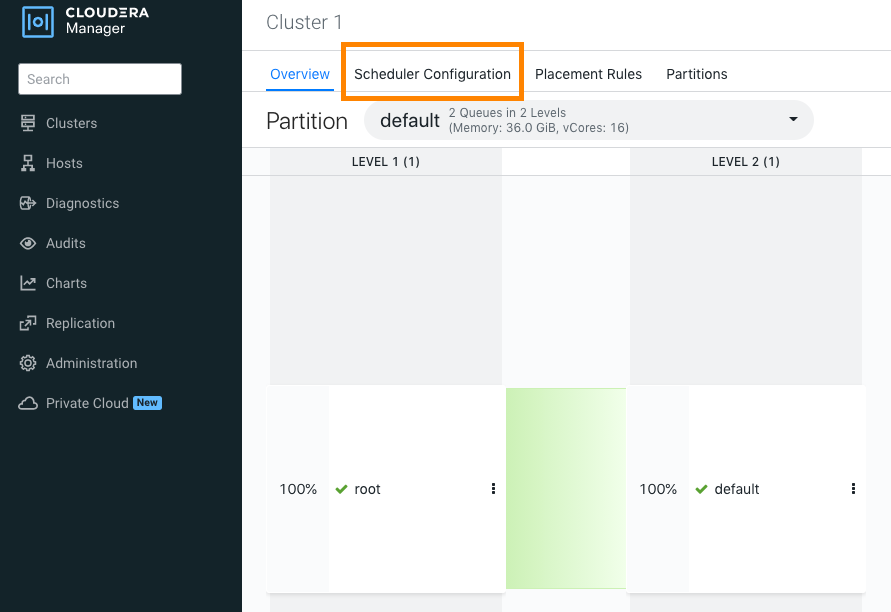The width and height of the screenshot is (891, 612).
Task: Select the root queue card
Action: point(400,489)
